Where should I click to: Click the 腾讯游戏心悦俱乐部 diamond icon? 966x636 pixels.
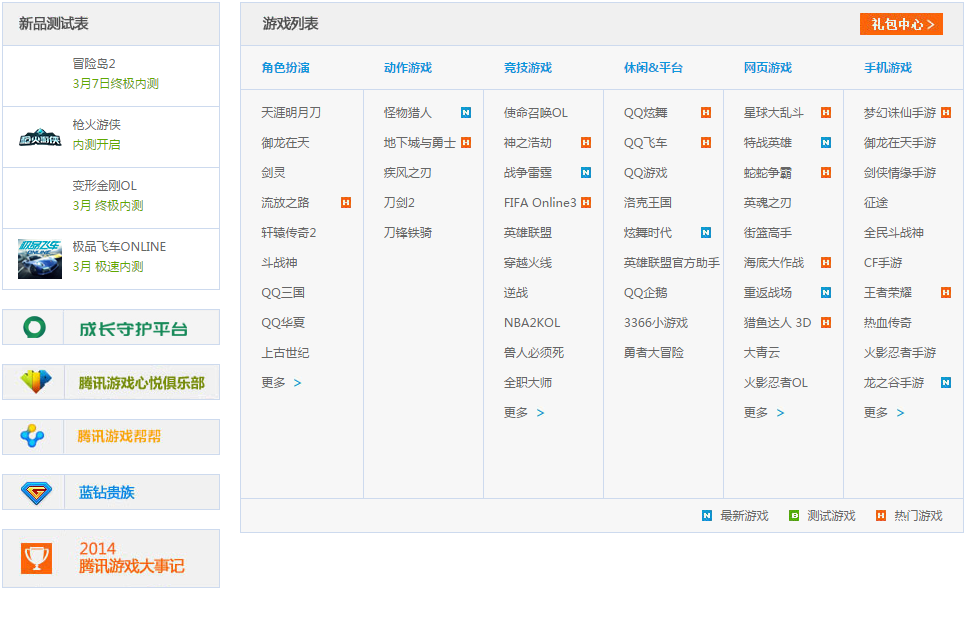coord(36,382)
